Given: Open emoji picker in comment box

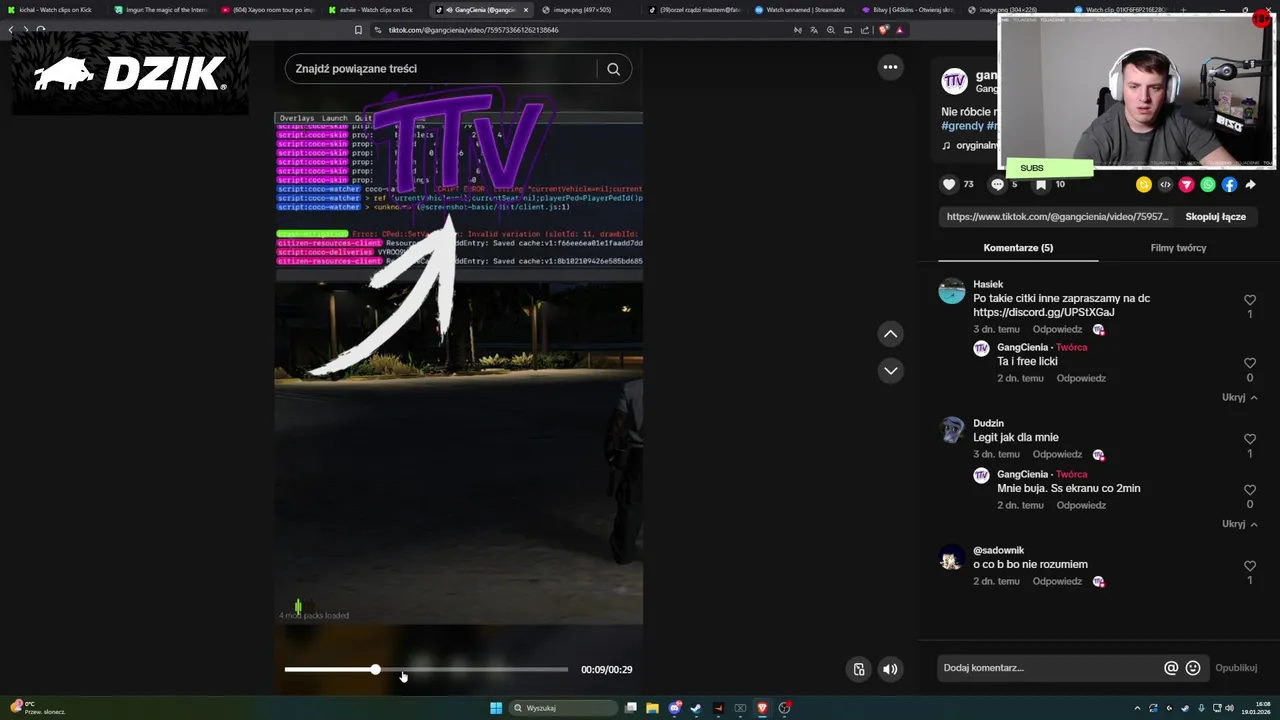Looking at the screenshot, I should (1193, 668).
